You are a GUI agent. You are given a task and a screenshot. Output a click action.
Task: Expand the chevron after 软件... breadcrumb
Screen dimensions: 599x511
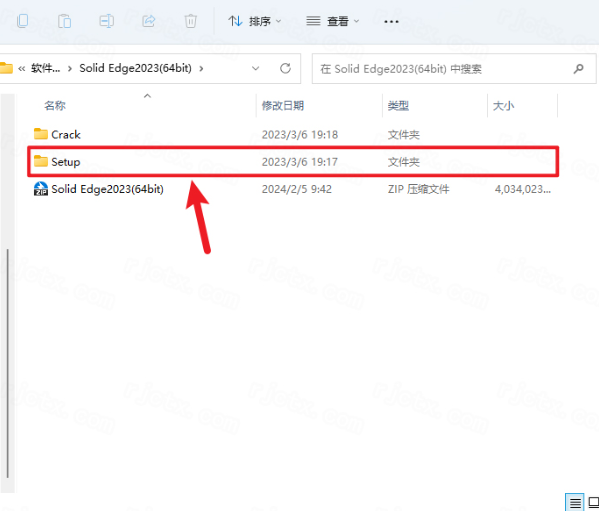[x=70, y=69]
